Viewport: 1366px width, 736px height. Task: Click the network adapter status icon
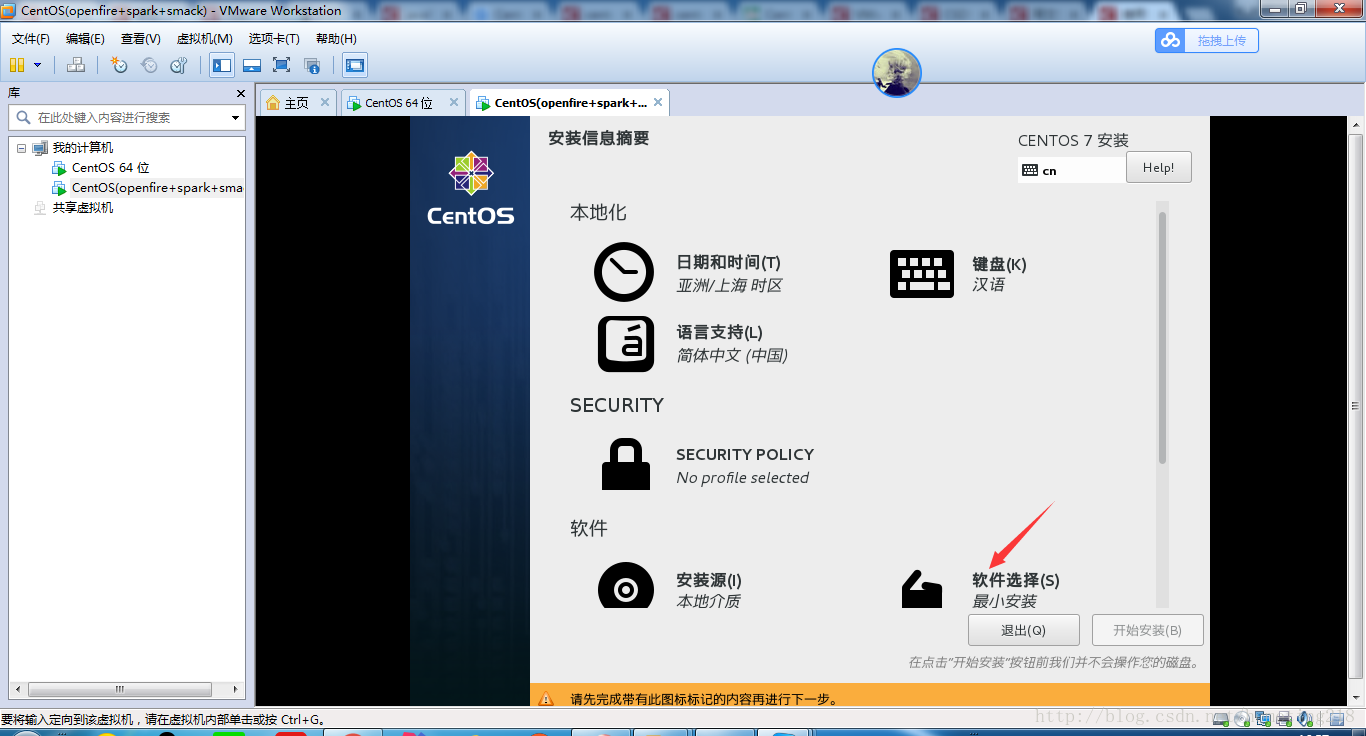pyautogui.click(x=1263, y=719)
